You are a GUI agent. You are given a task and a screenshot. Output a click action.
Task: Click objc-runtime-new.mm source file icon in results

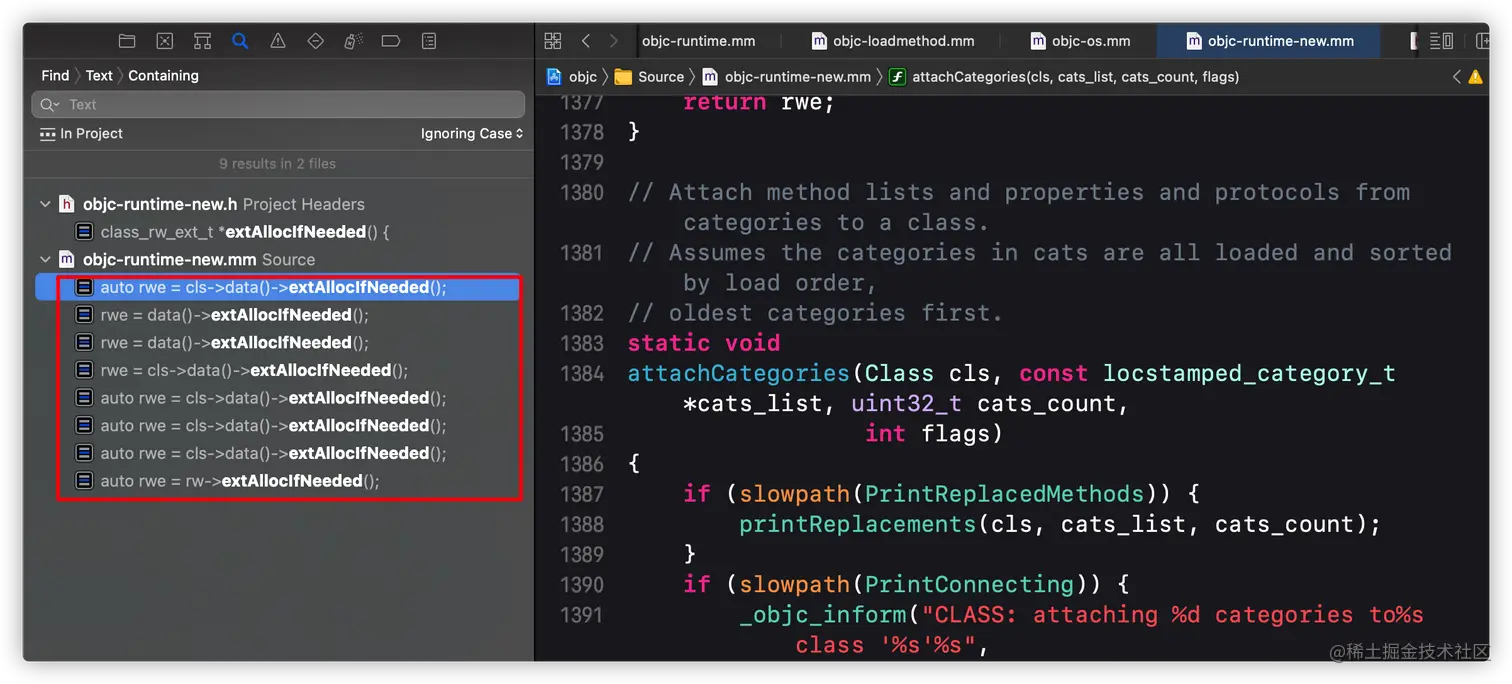67,259
